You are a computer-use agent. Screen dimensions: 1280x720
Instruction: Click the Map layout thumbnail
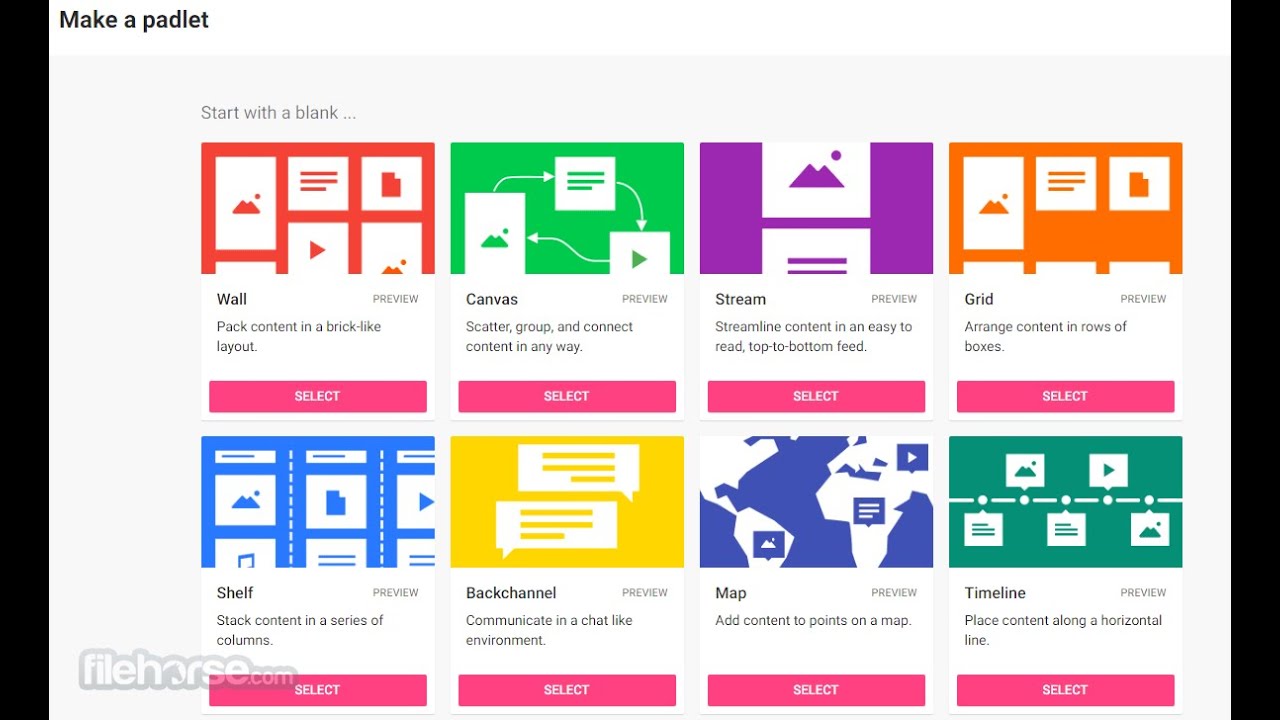pos(816,502)
